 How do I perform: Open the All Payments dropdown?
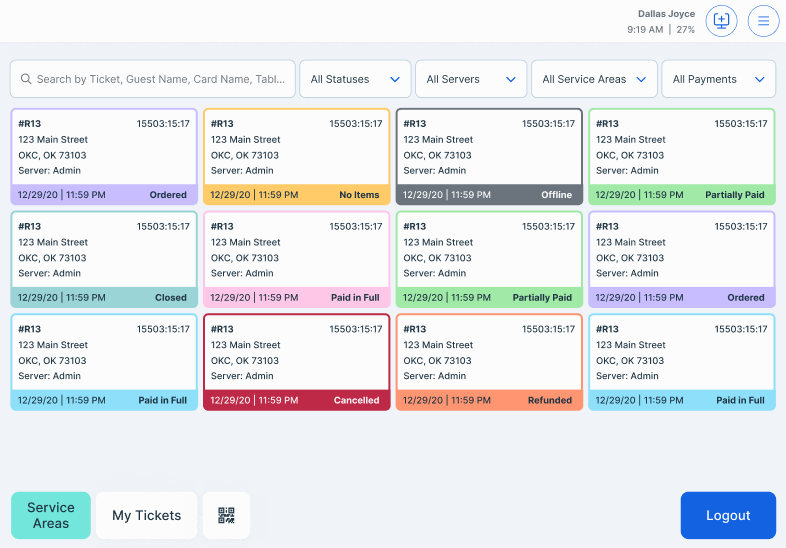(718, 79)
